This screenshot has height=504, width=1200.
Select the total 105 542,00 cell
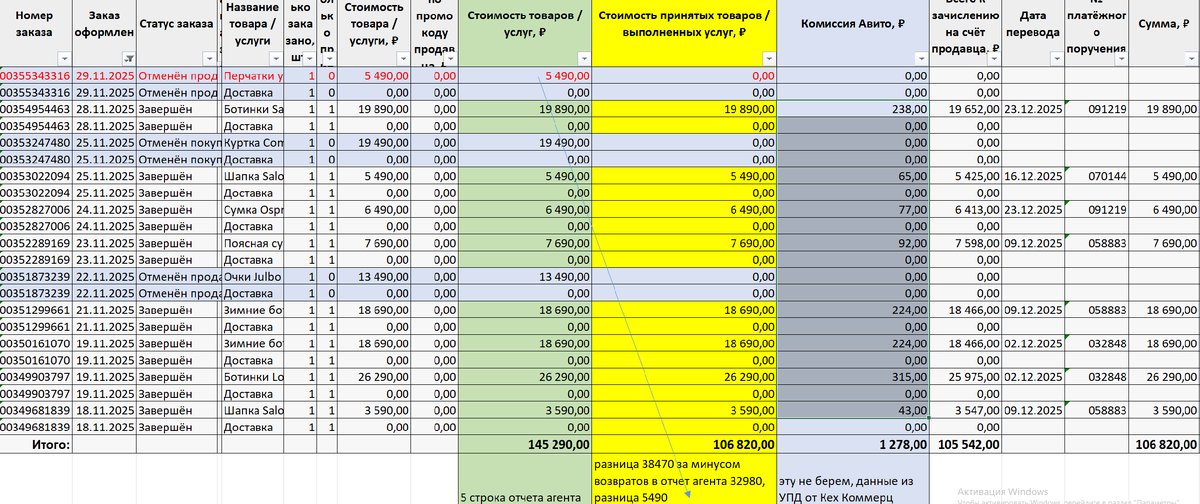[967, 444]
